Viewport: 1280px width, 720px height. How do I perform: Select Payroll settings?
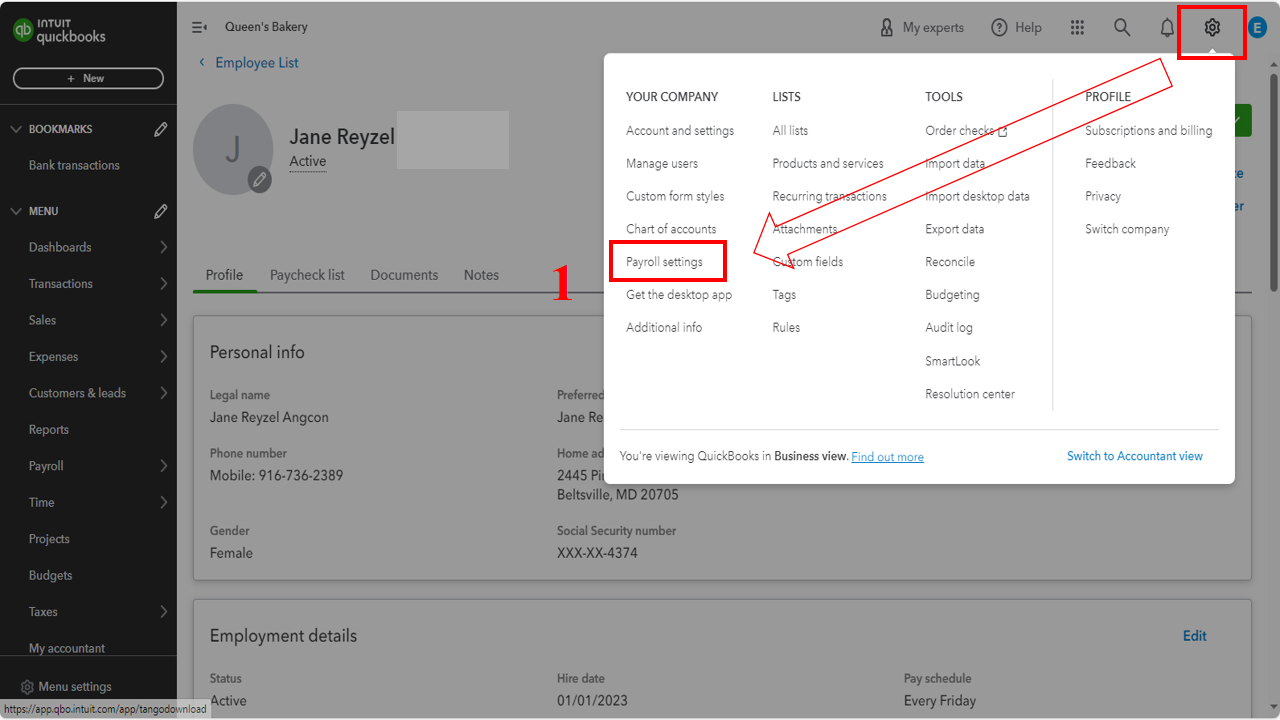pyautogui.click(x=664, y=262)
